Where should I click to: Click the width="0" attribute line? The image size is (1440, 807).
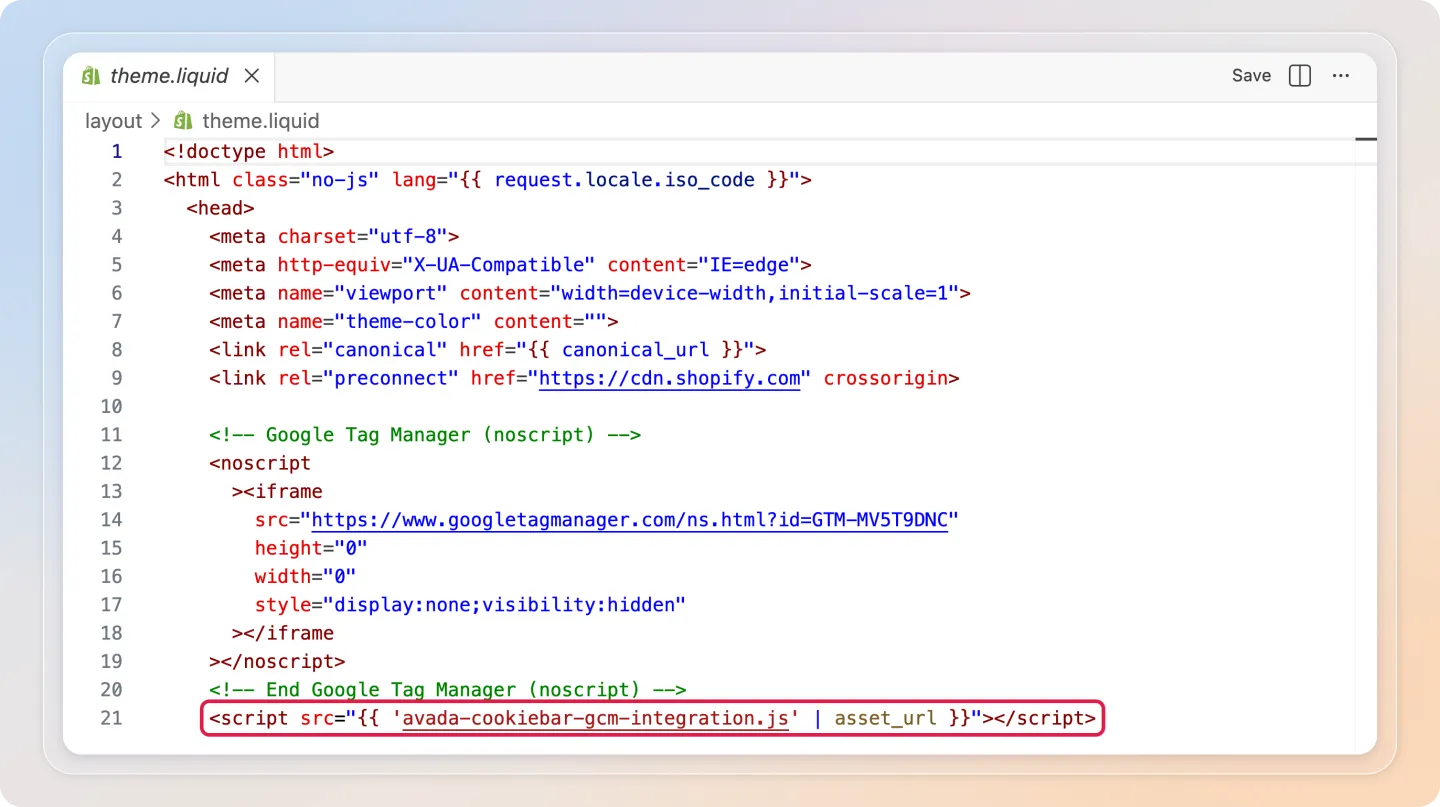coord(306,577)
